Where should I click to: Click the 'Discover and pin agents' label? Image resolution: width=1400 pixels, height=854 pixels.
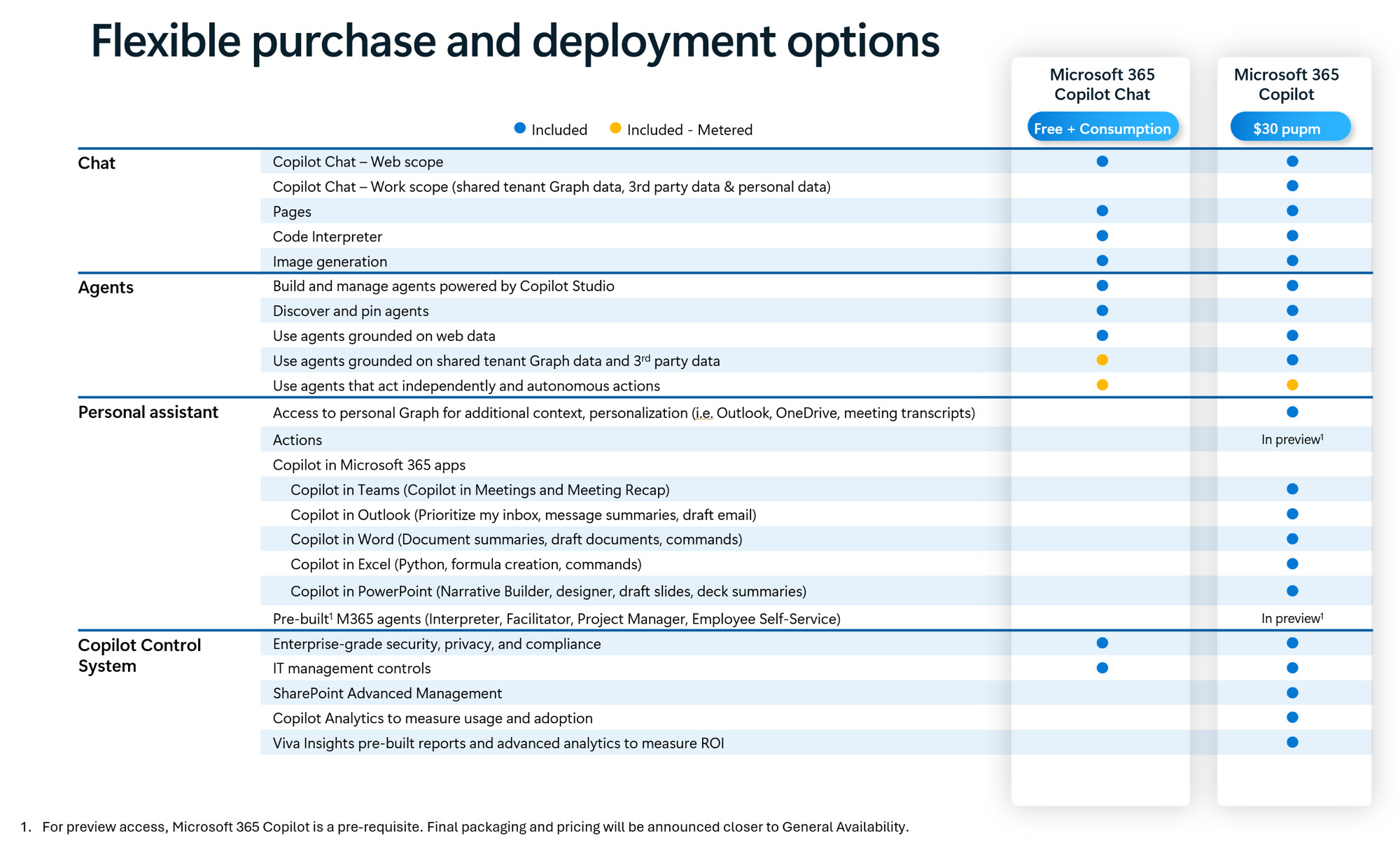click(351, 311)
